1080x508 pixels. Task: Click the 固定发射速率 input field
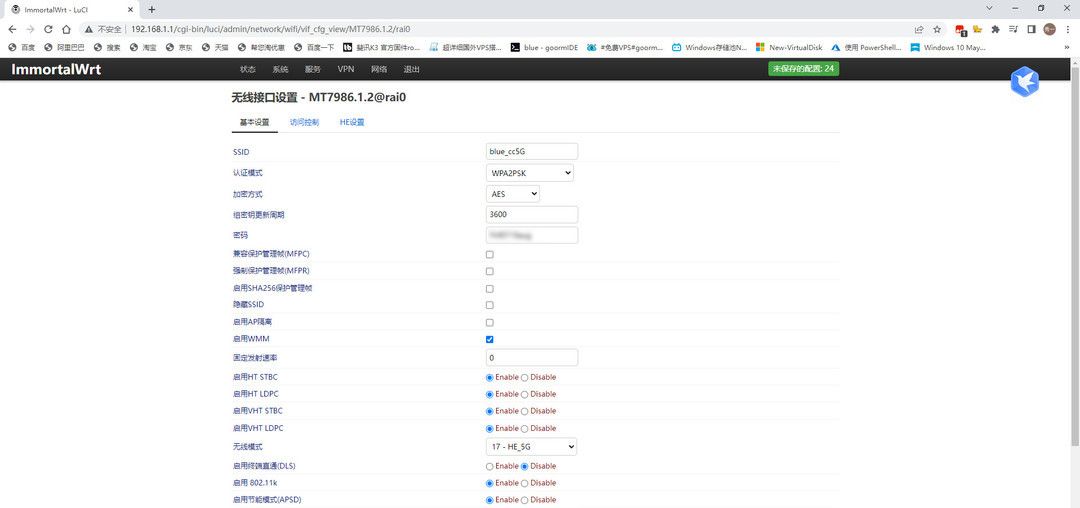click(532, 358)
